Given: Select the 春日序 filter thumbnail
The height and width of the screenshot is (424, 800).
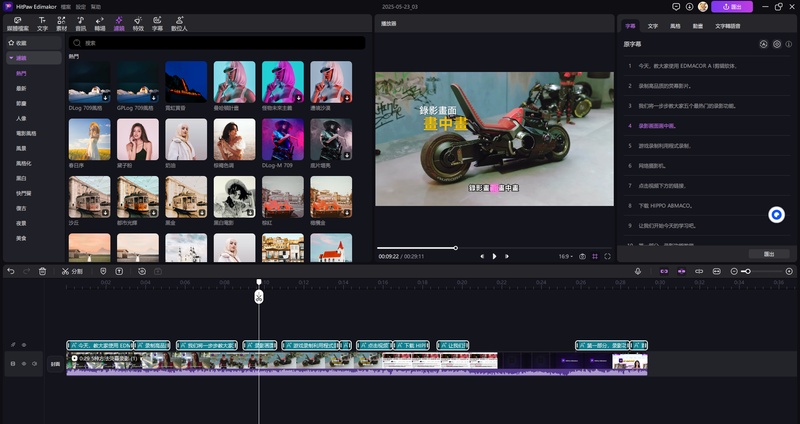Looking at the screenshot, I should (89, 139).
